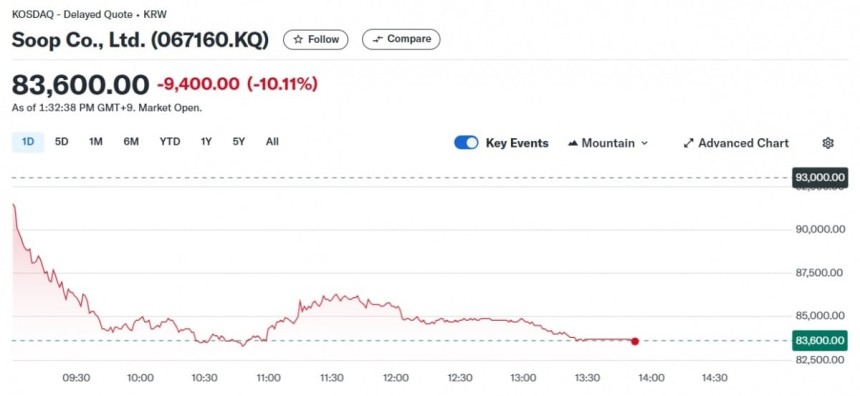Switch to the 1M range
Screen dimensions: 860x396
[x=95, y=142]
